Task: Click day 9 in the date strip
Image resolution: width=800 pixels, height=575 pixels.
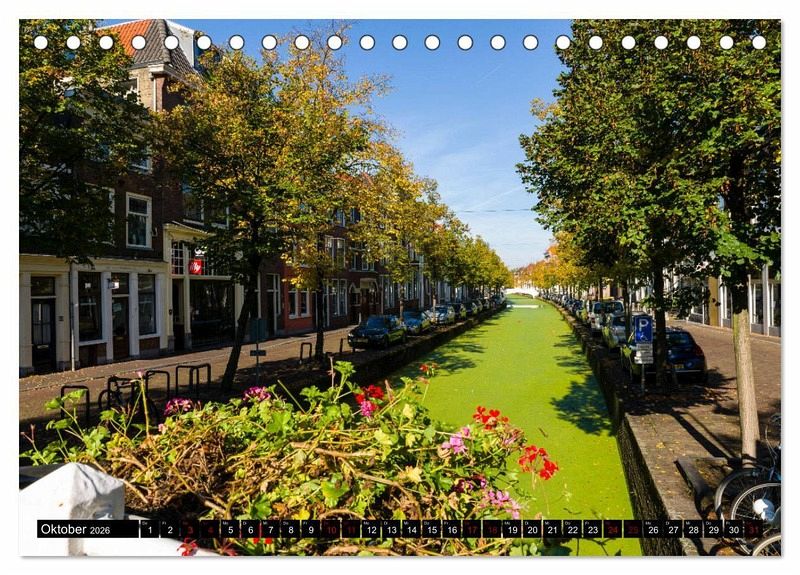Action: 311,529
